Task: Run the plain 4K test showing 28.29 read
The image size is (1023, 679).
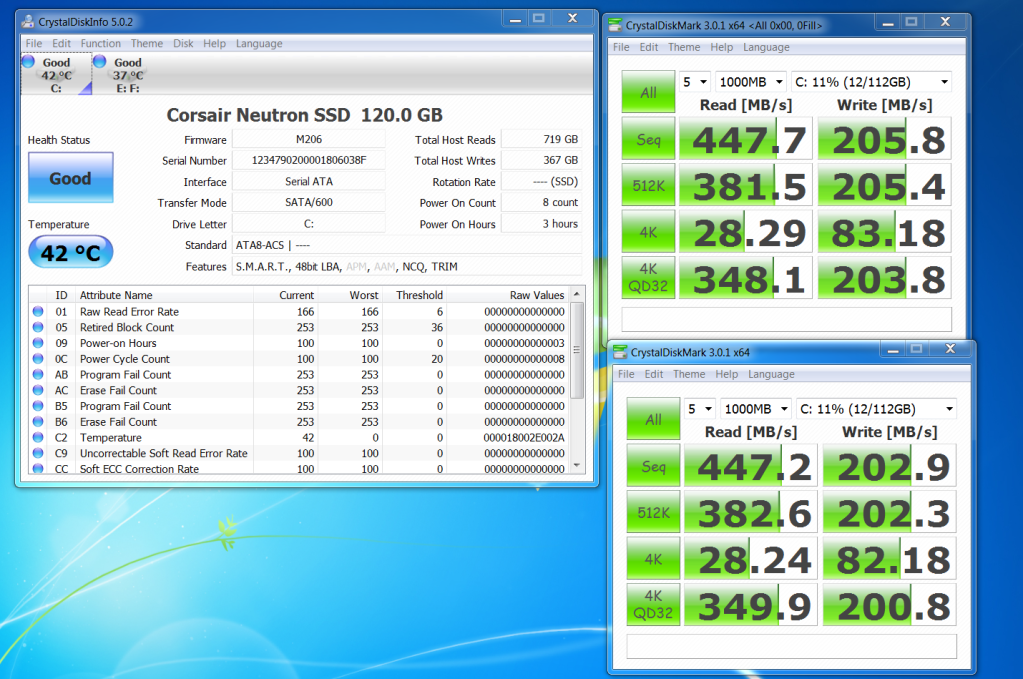Action: click(648, 232)
